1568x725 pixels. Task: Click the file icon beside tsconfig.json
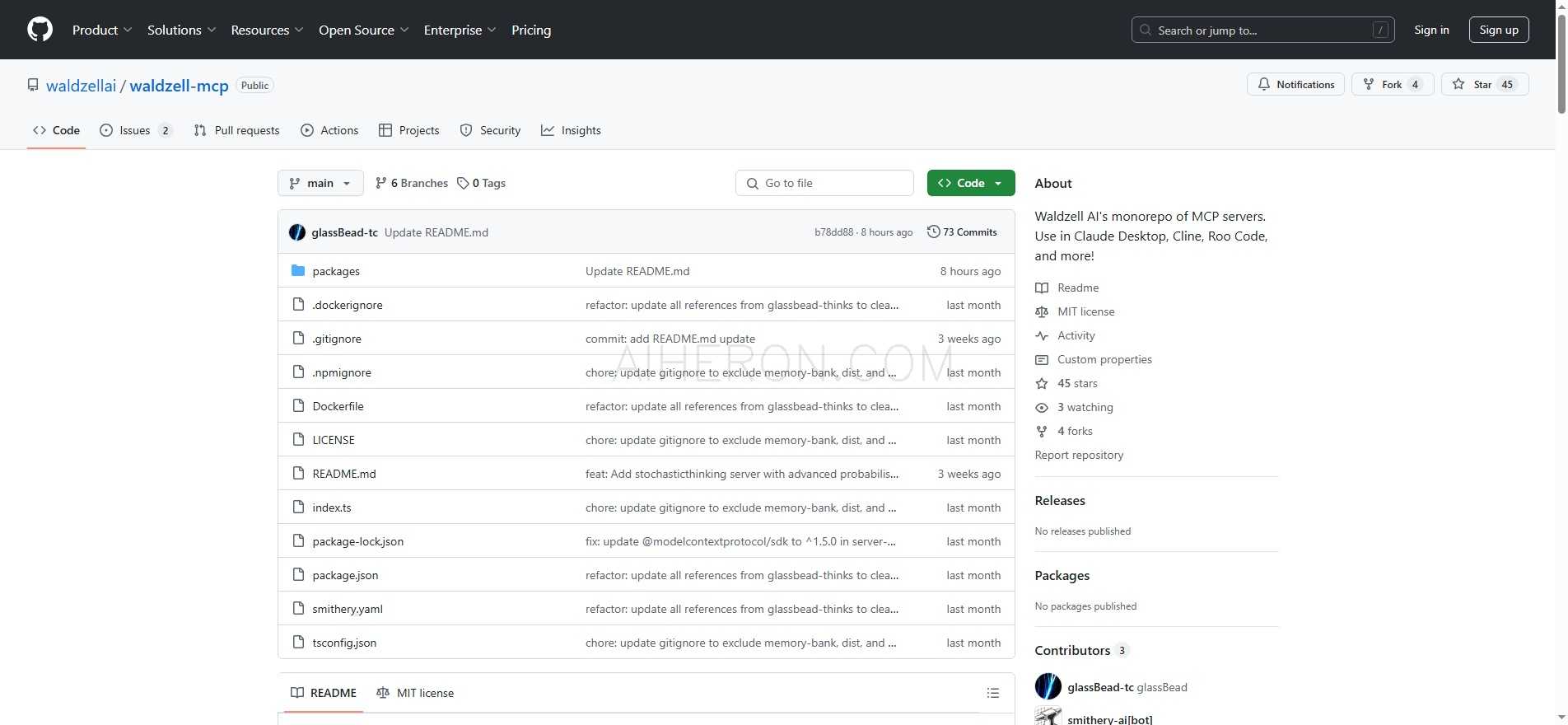298,642
